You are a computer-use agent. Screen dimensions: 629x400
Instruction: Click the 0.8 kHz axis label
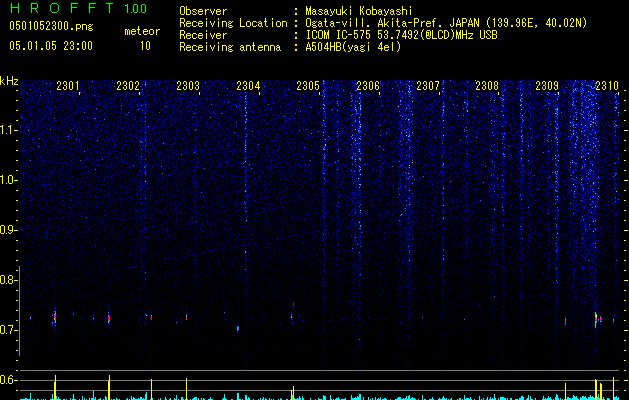[8, 280]
